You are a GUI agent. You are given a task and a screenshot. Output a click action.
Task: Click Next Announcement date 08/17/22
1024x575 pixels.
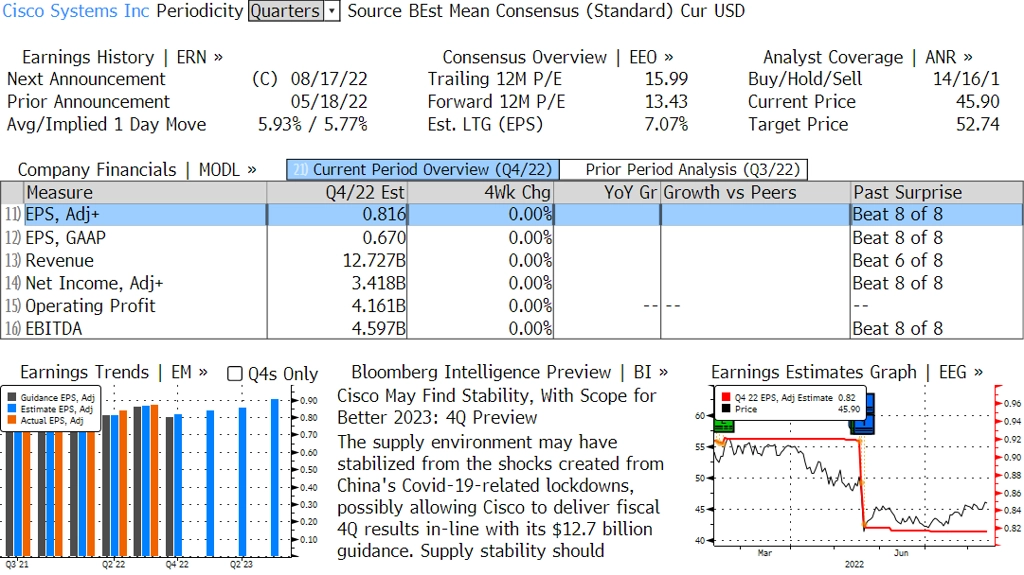pyautogui.click(x=329, y=79)
